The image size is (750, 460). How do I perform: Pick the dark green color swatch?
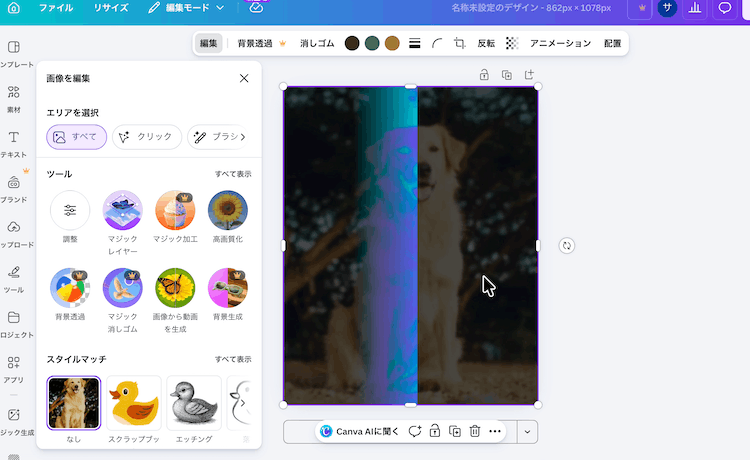click(x=372, y=44)
